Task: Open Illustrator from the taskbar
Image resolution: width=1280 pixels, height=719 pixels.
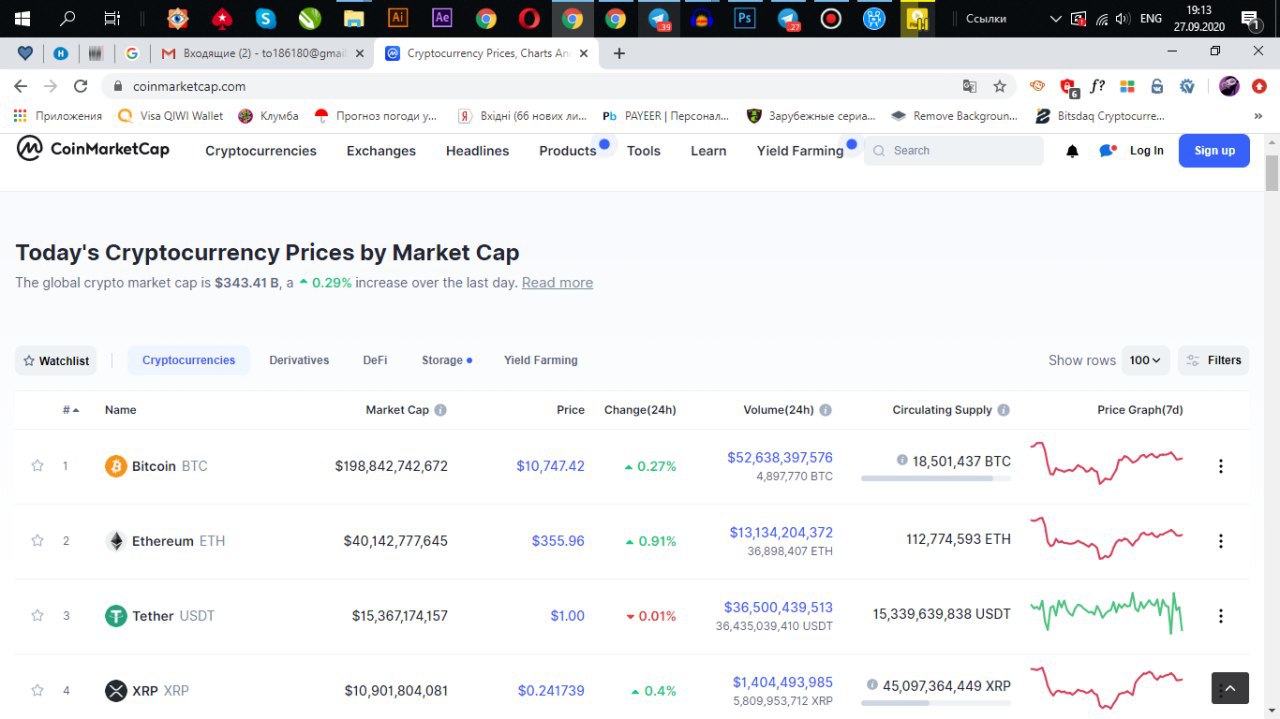Action: (398, 18)
